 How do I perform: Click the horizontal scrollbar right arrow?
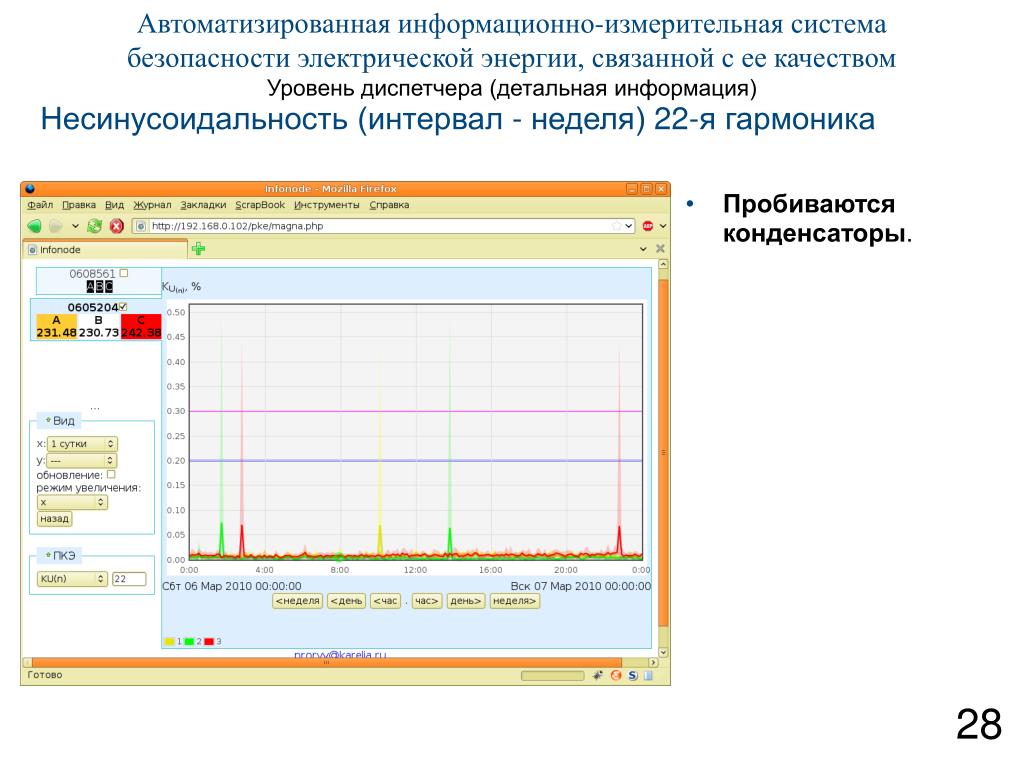[x=652, y=662]
